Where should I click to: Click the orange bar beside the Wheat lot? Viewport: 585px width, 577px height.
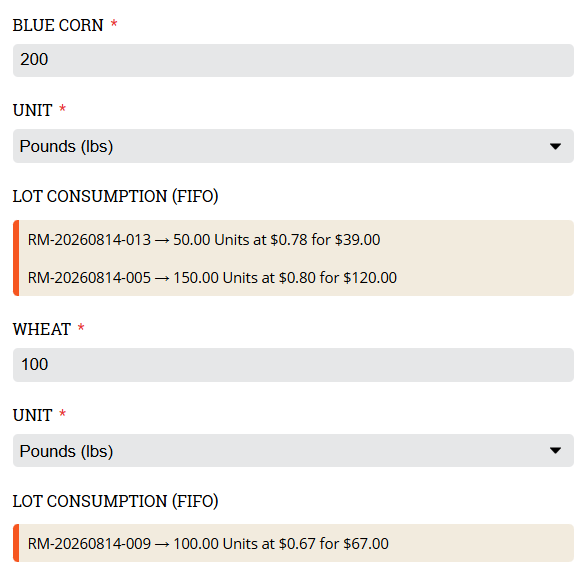point(16,543)
